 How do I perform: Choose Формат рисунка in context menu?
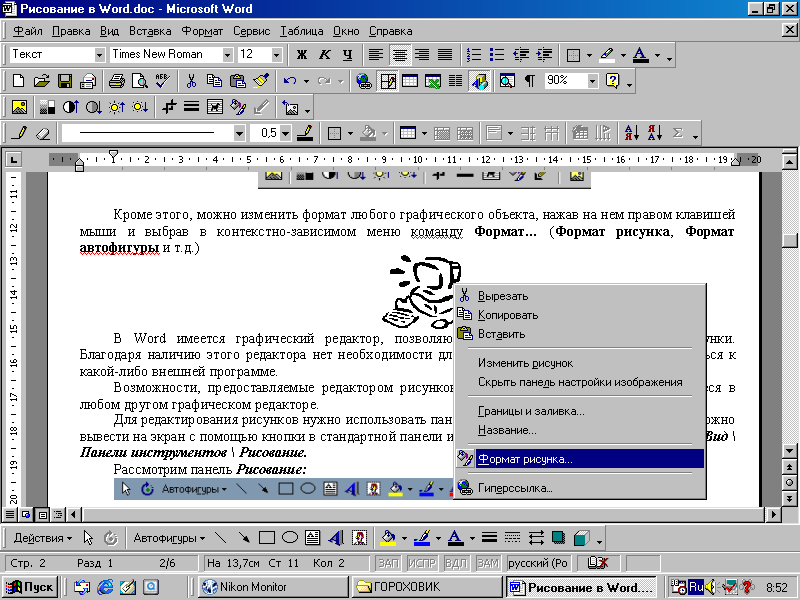pyautogui.click(x=580, y=459)
